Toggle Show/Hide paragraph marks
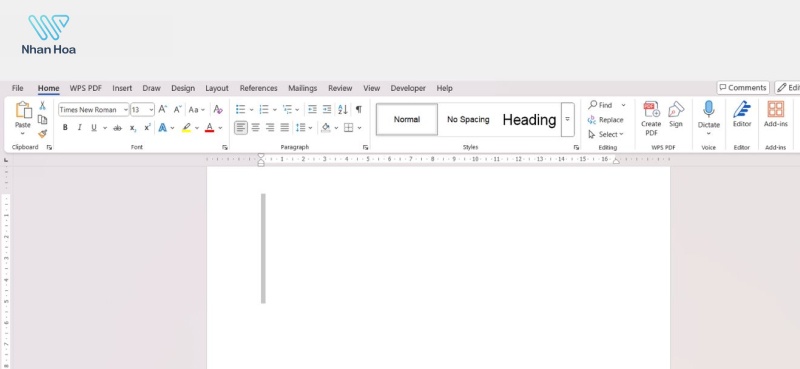Image resolution: width=800 pixels, height=369 pixels. pos(359,109)
